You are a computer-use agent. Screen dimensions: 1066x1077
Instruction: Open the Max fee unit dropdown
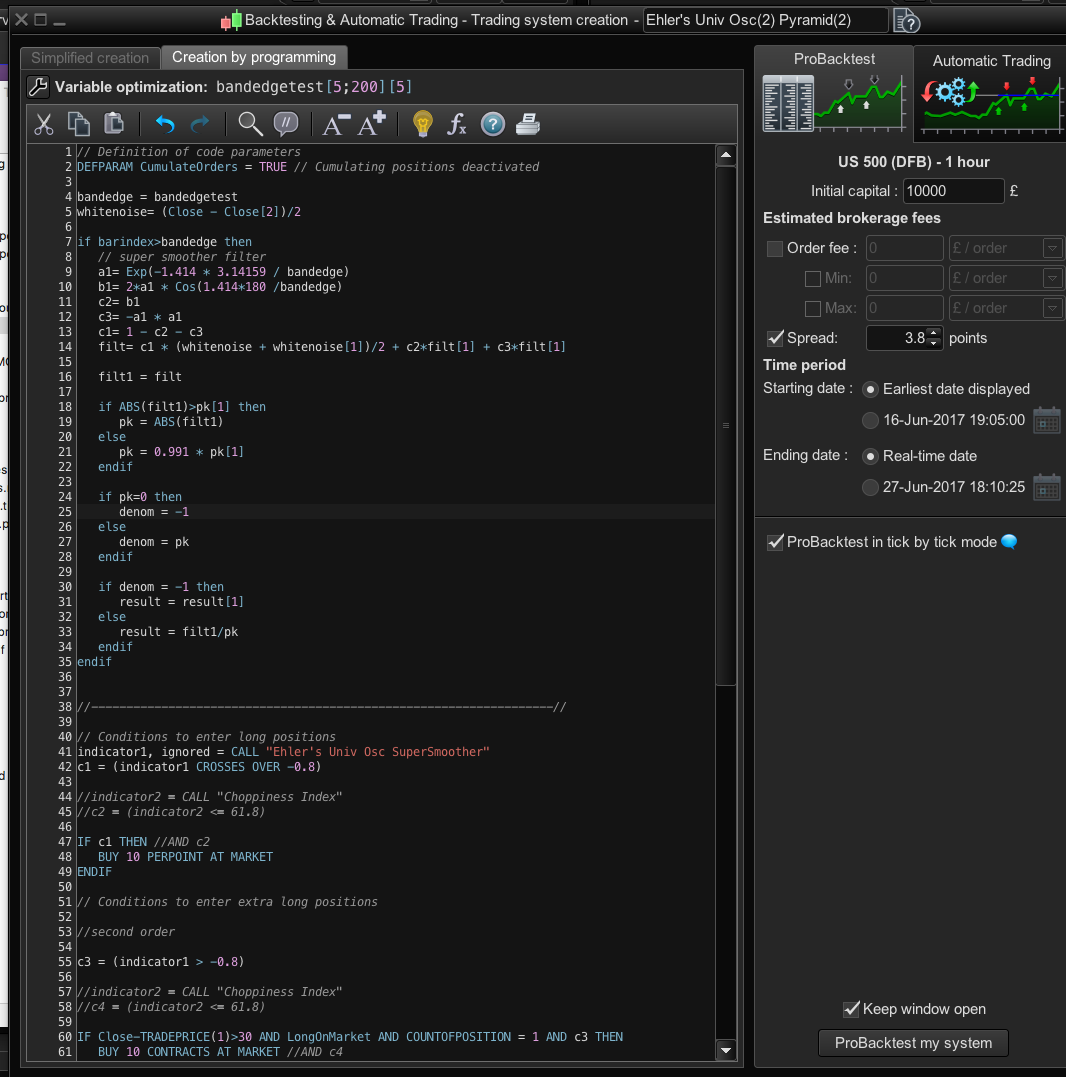tap(1052, 309)
